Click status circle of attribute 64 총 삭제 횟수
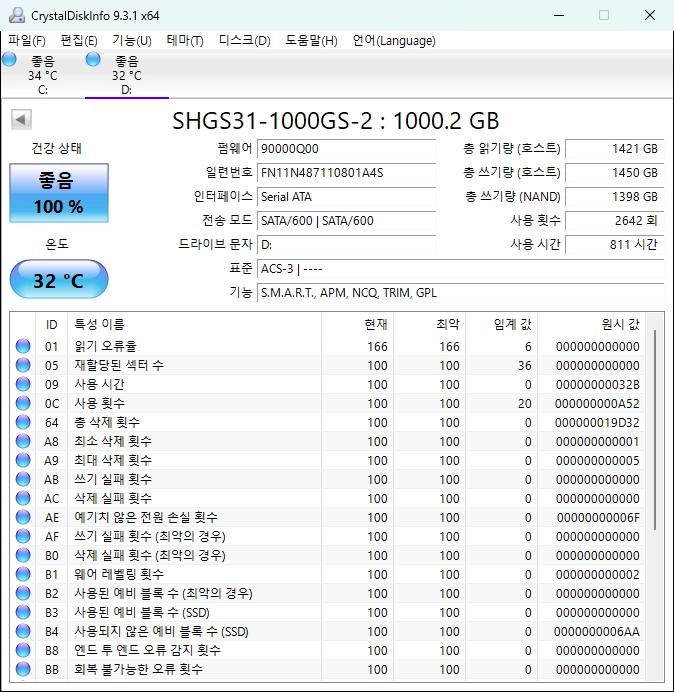 coord(23,422)
